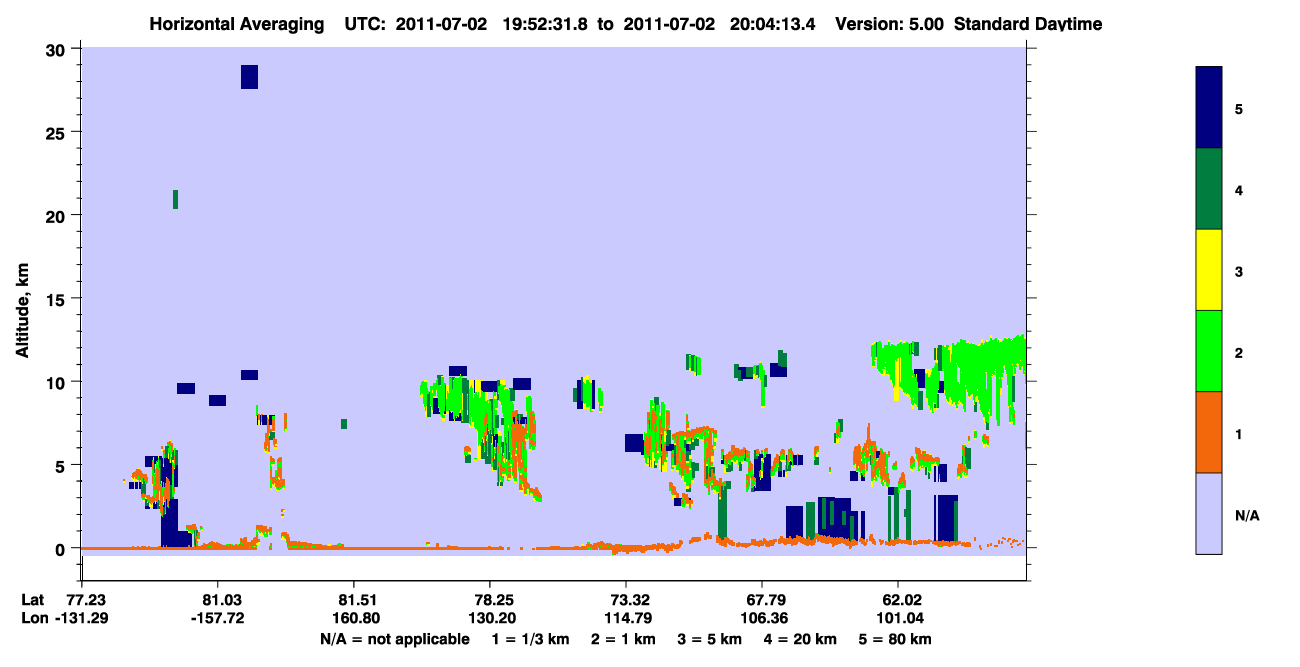Click the orange colorbar segment for 1
The image size is (1300, 667).
pyautogui.click(x=1209, y=432)
